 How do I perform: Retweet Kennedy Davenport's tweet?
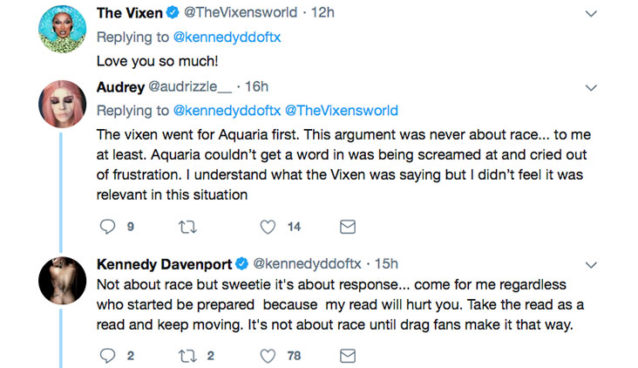(188, 356)
